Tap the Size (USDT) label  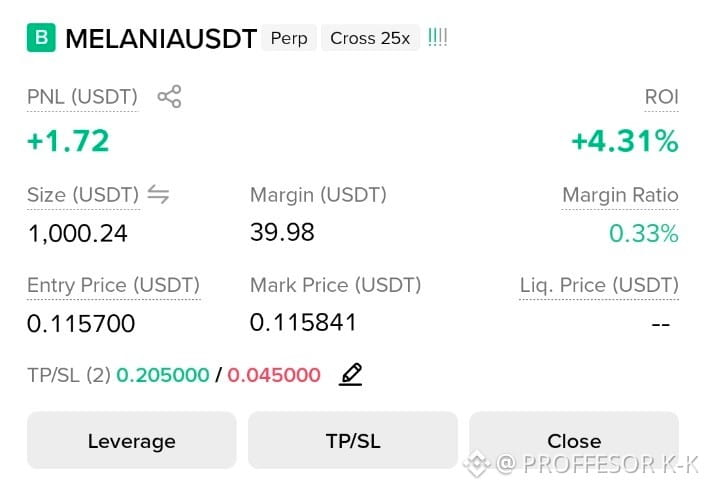tap(83, 195)
